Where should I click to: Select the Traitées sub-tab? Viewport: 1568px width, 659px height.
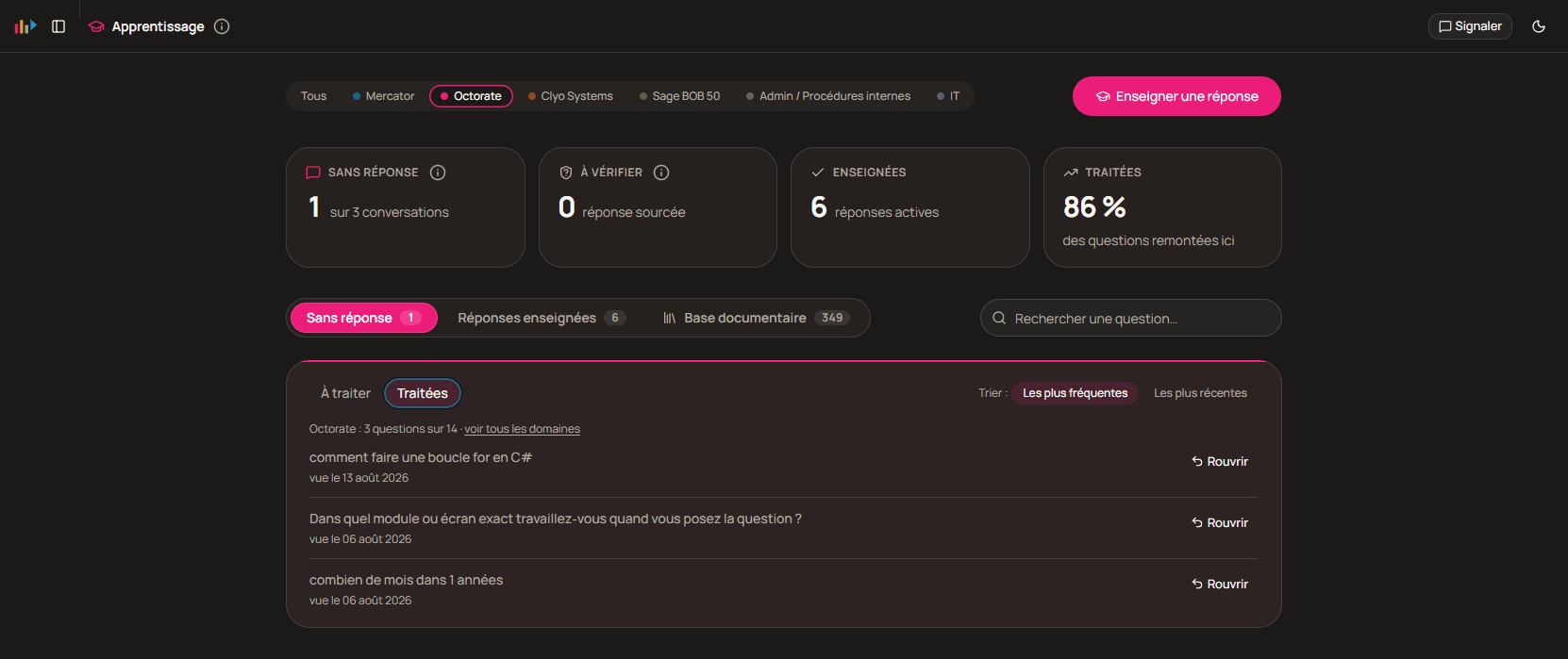(x=423, y=393)
